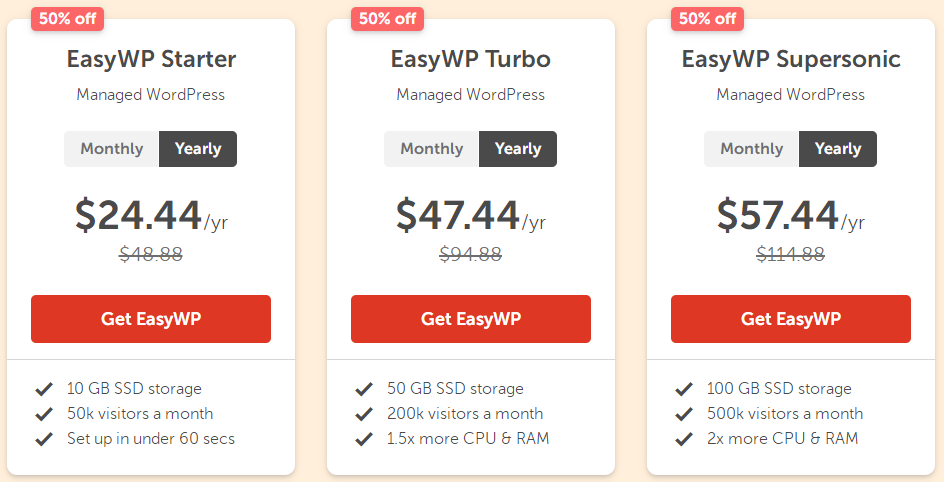Get EasyWP Starter plan
The width and height of the screenshot is (944, 482).
tap(151, 319)
